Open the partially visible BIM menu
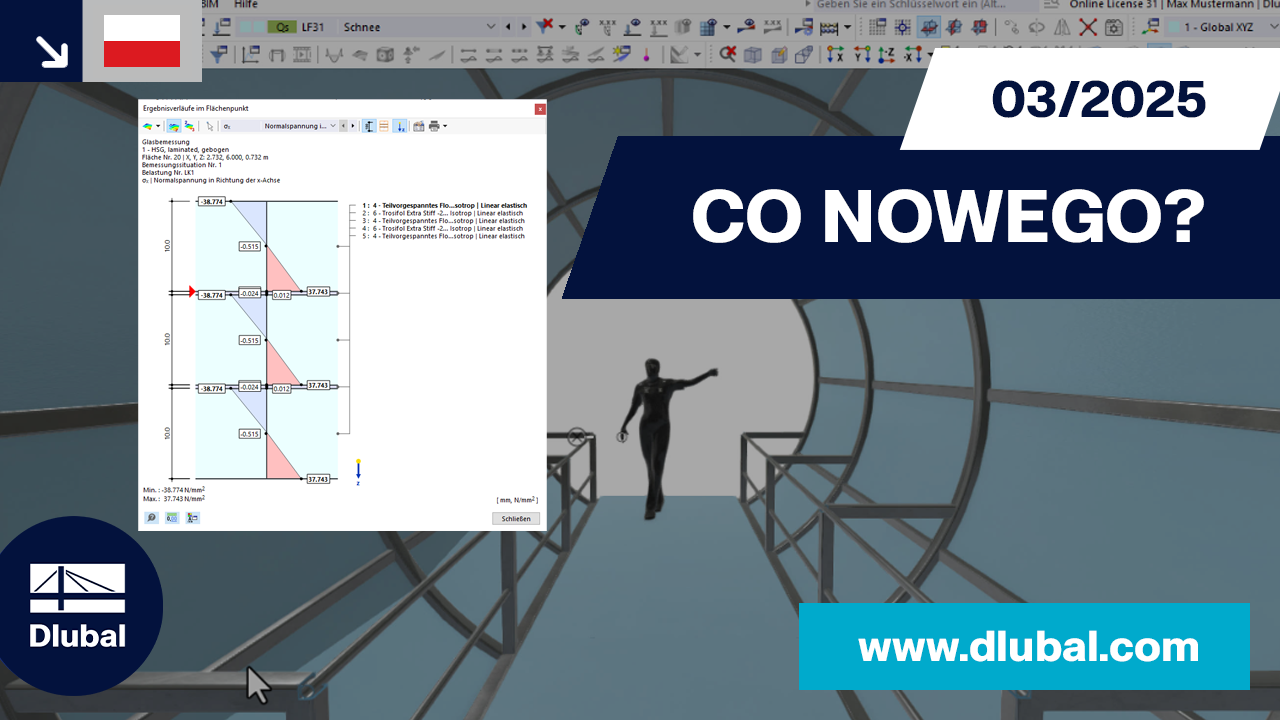The height and width of the screenshot is (720, 1280). (211, 5)
